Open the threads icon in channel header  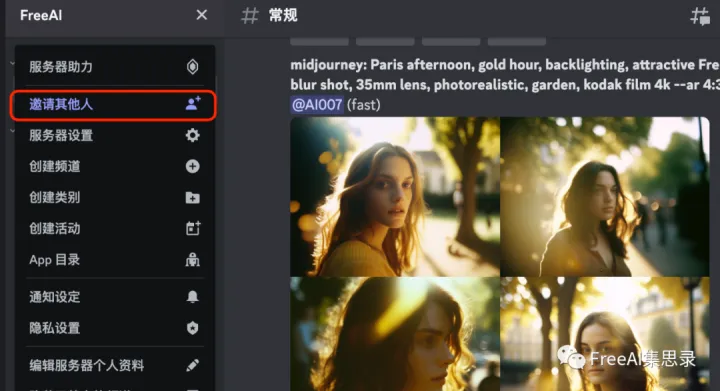(700, 17)
